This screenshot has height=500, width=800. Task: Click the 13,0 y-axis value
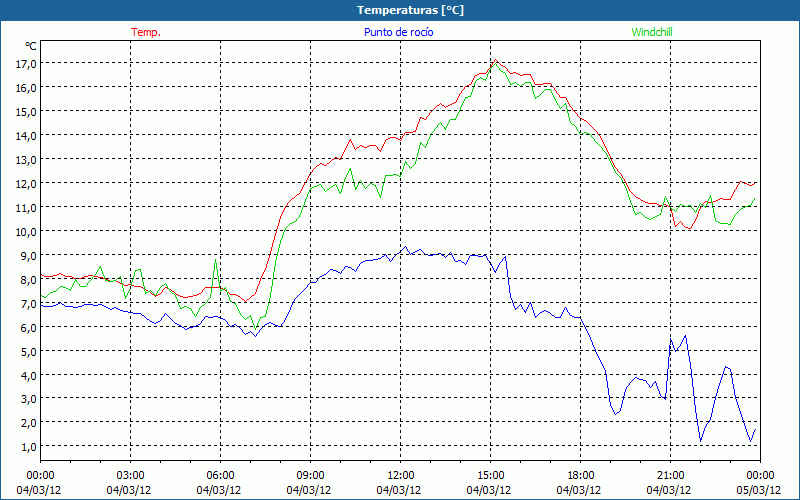click(27, 160)
